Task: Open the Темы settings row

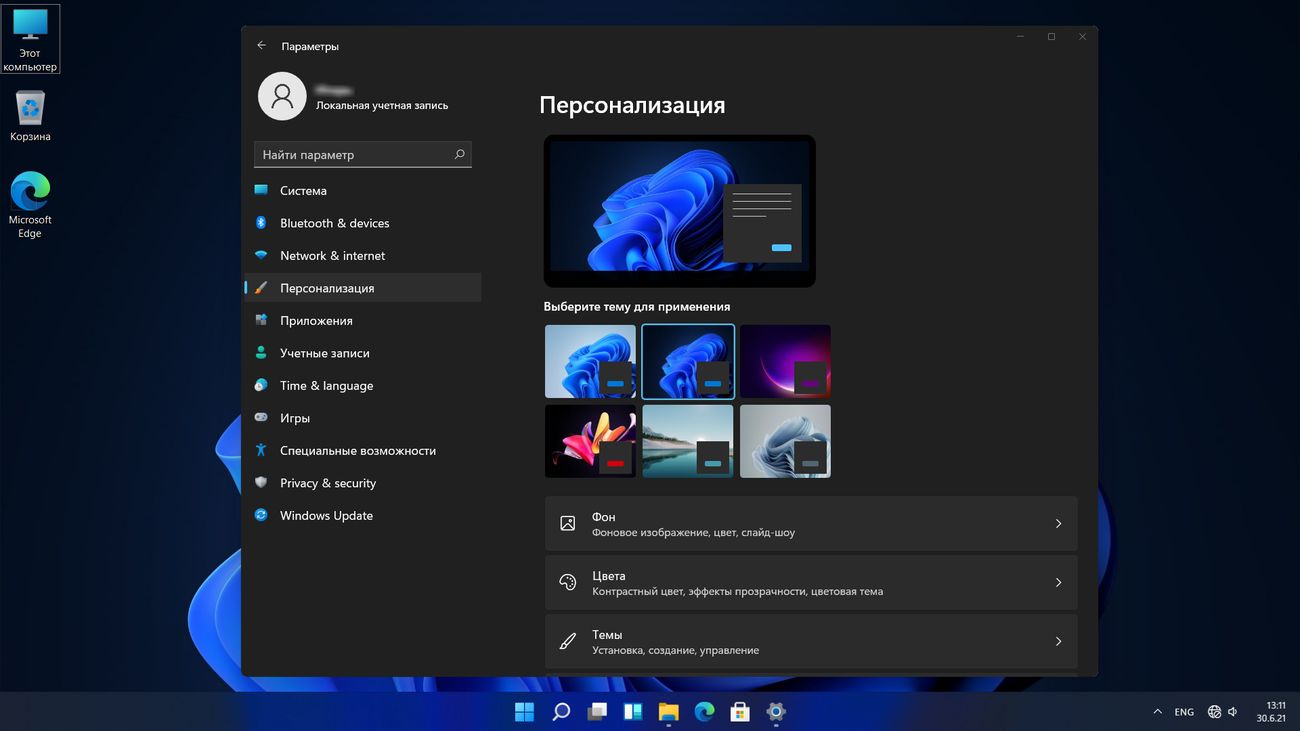Action: [x=810, y=642]
